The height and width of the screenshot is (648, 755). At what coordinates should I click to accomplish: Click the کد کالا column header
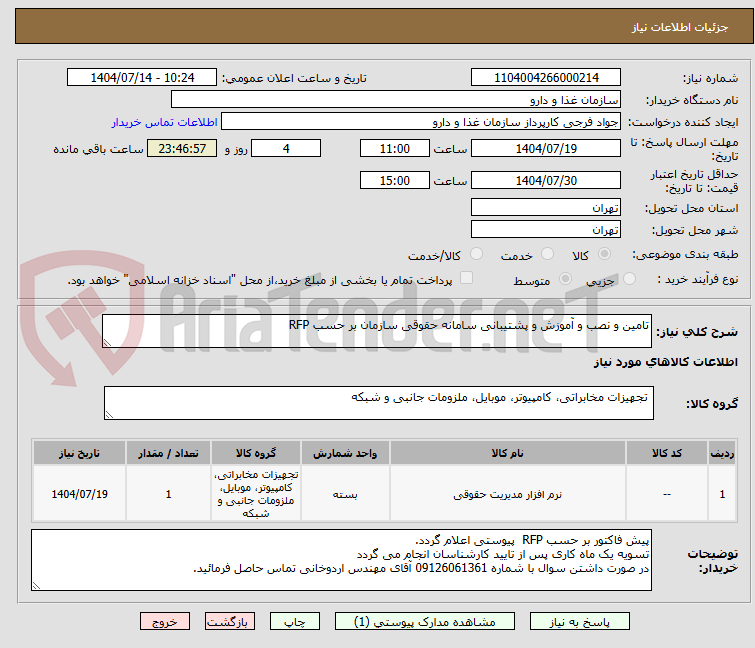(x=667, y=453)
